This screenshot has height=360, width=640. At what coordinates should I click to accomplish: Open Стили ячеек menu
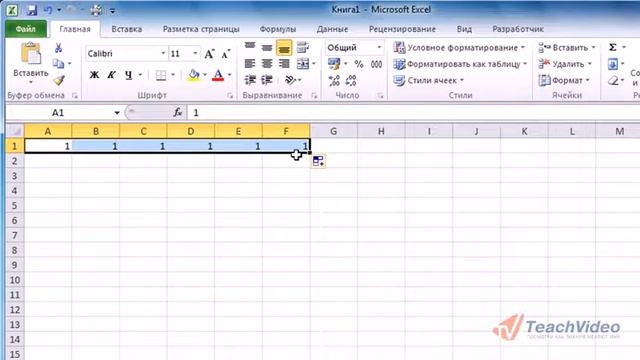click(429, 80)
